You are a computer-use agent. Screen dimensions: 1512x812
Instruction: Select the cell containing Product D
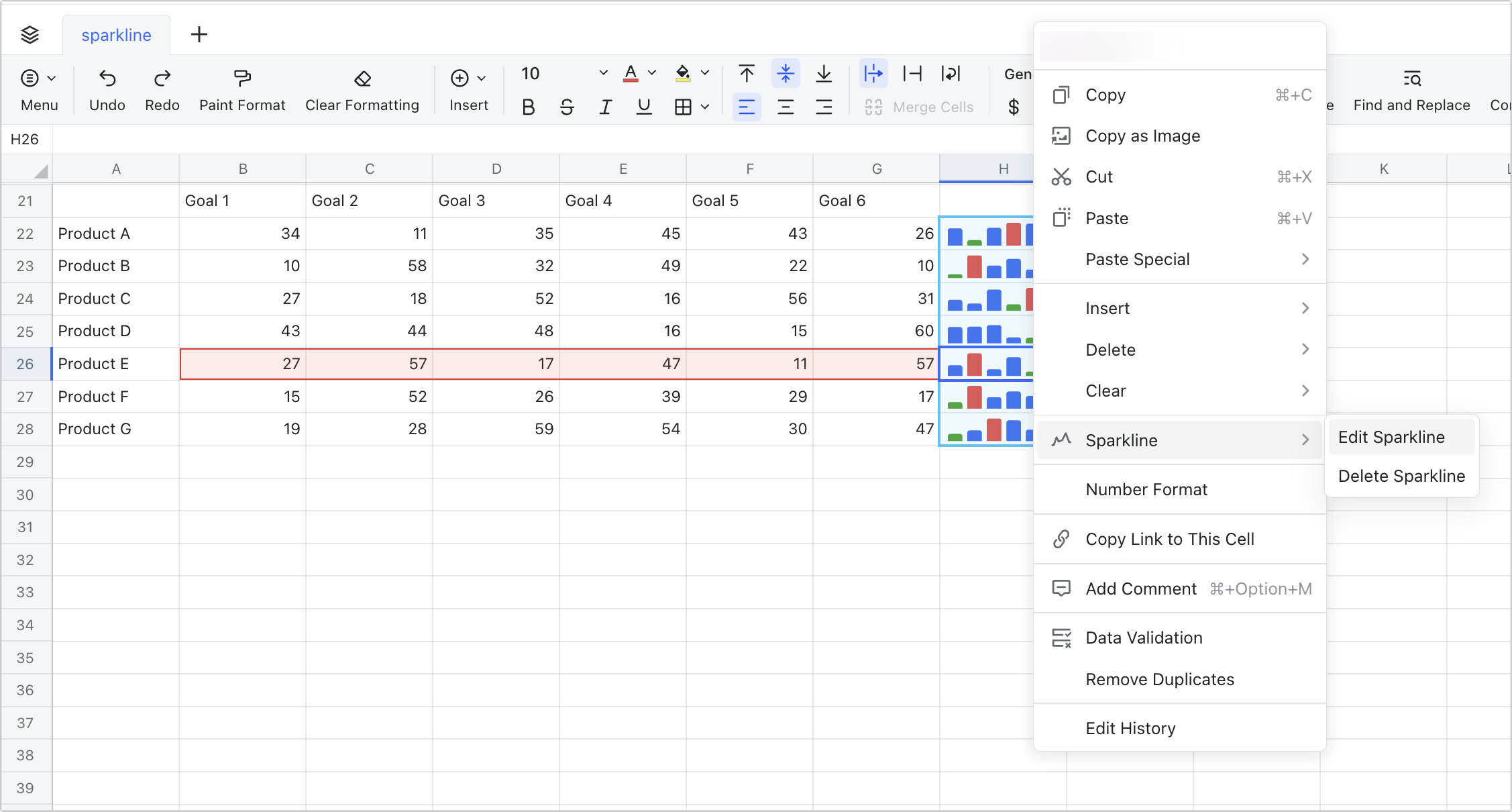click(95, 331)
